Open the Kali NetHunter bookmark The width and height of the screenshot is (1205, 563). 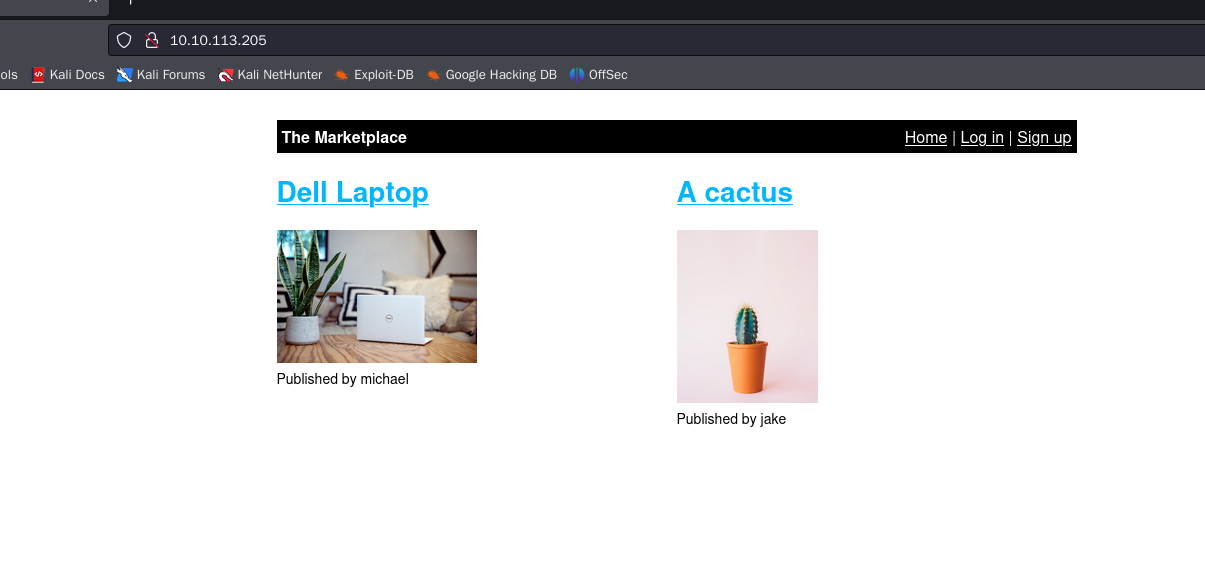pos(270,74)
